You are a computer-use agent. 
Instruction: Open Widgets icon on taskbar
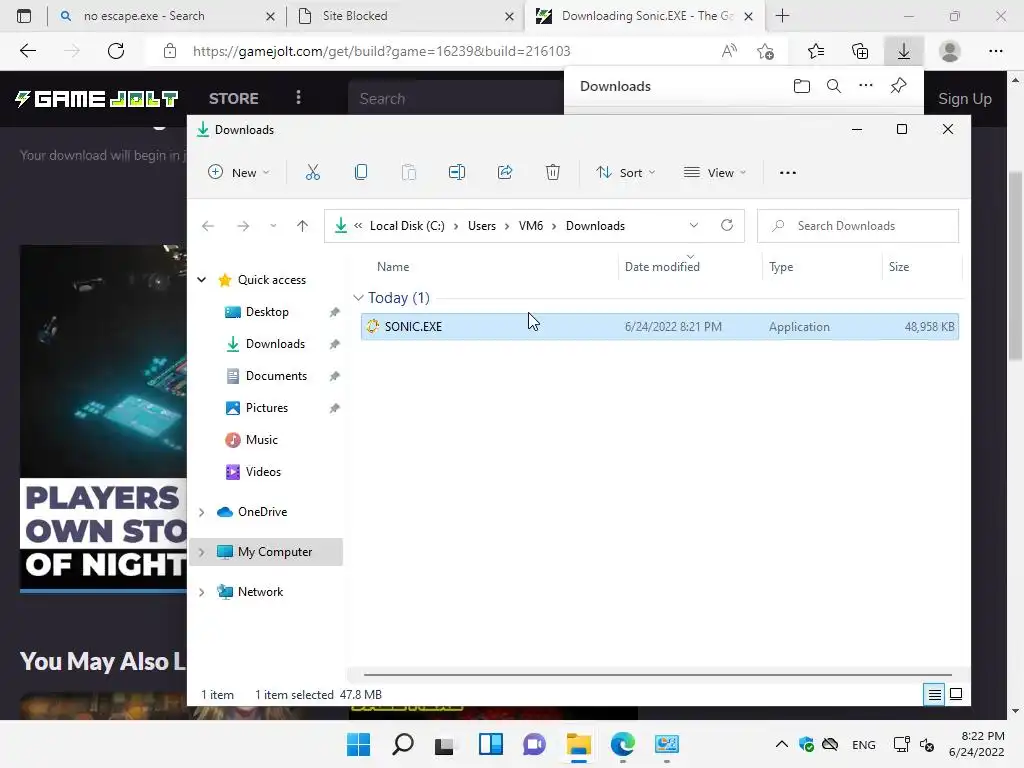[490, 744]
